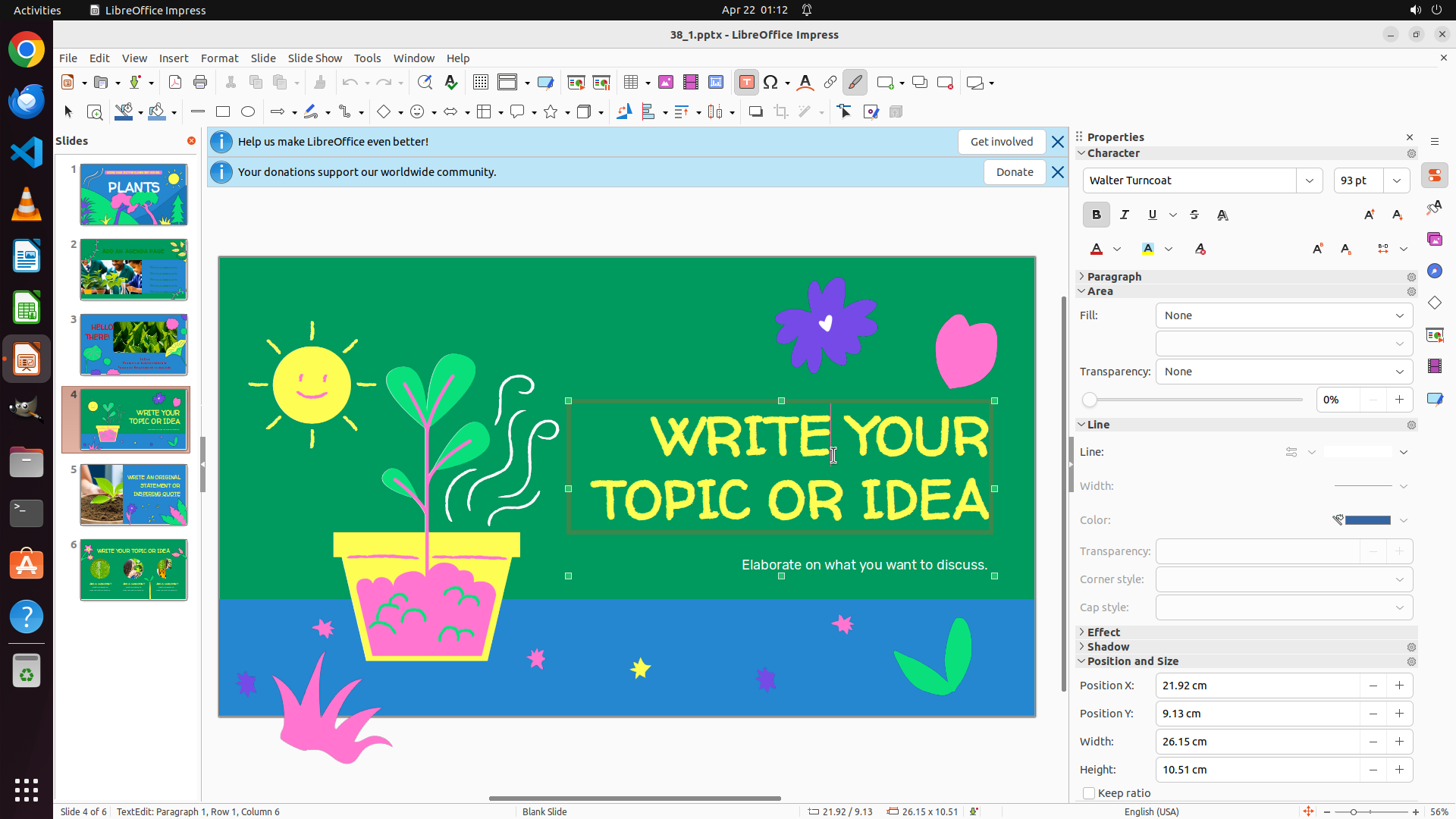Insert a special character symbol
Viewport: 1456px width, 819px height.
coord(770,83)
